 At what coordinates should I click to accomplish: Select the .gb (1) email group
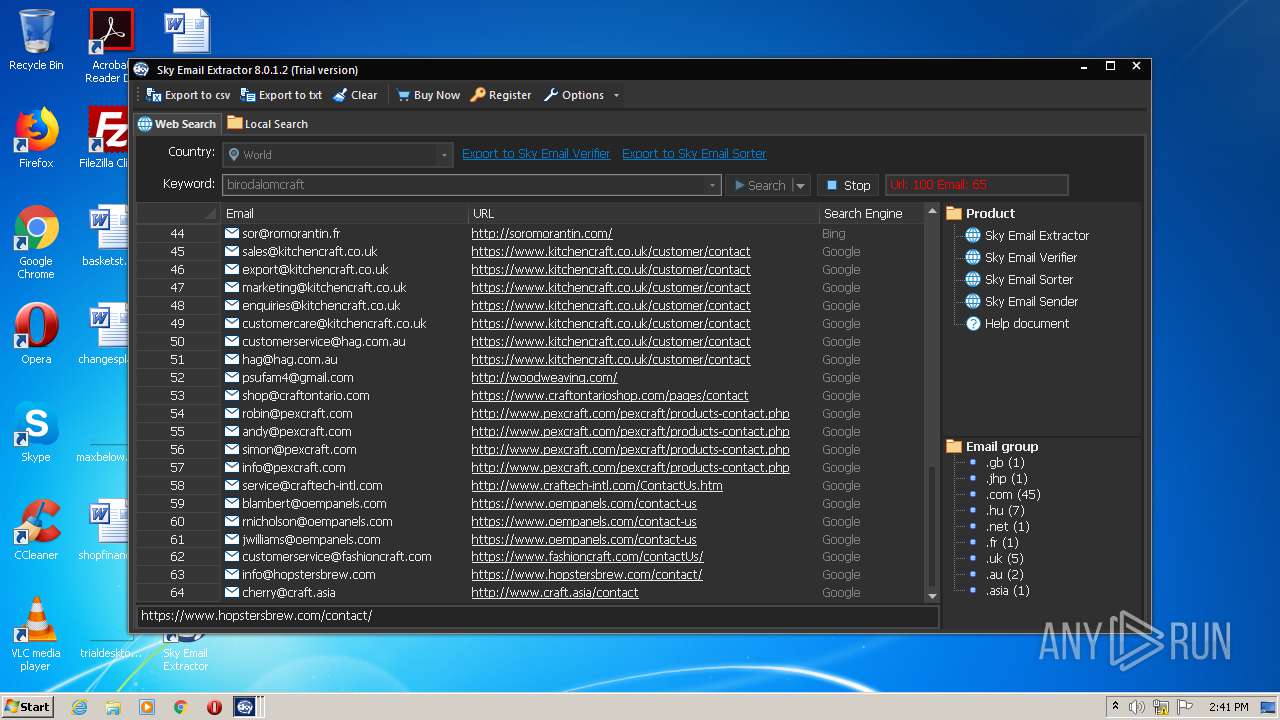pyautogui.click(x=1005, y=462)
